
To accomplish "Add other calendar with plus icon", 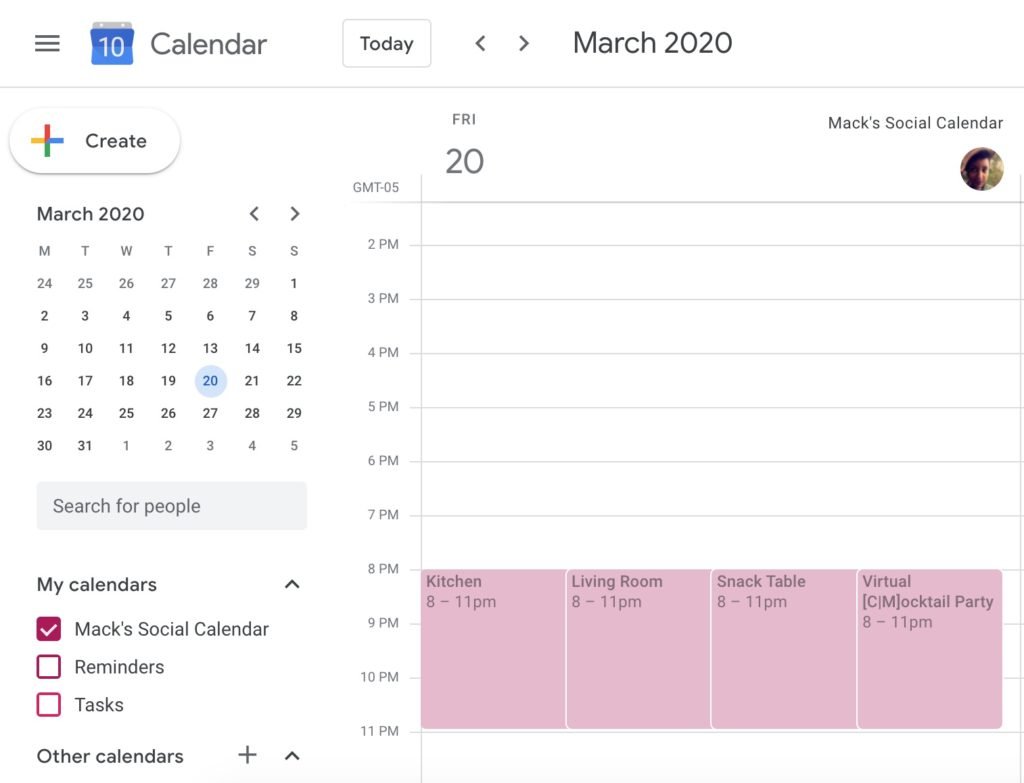I will pyautogui.click(x=247, y=755).
